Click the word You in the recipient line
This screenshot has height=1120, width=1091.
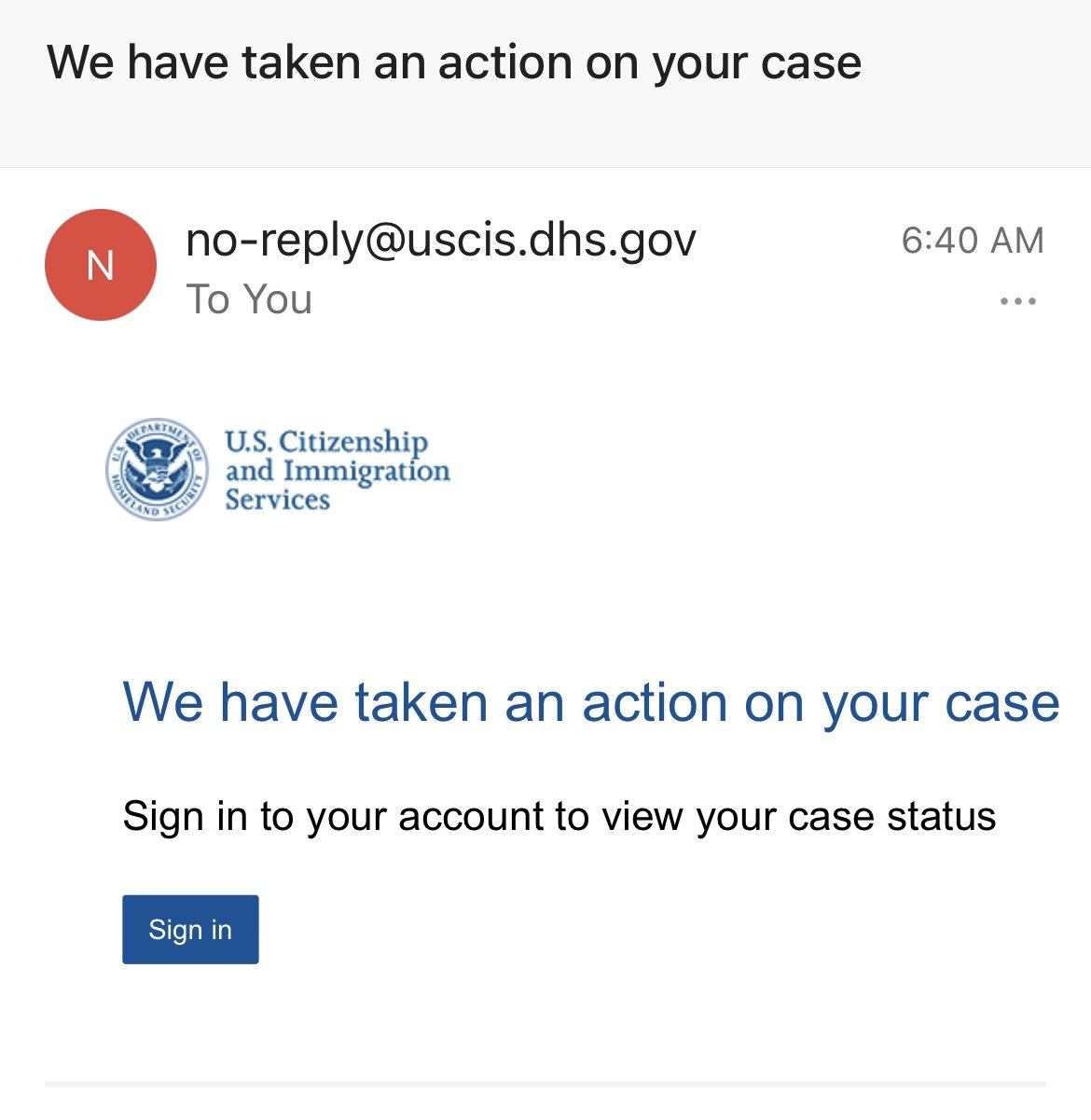[277, 299]
